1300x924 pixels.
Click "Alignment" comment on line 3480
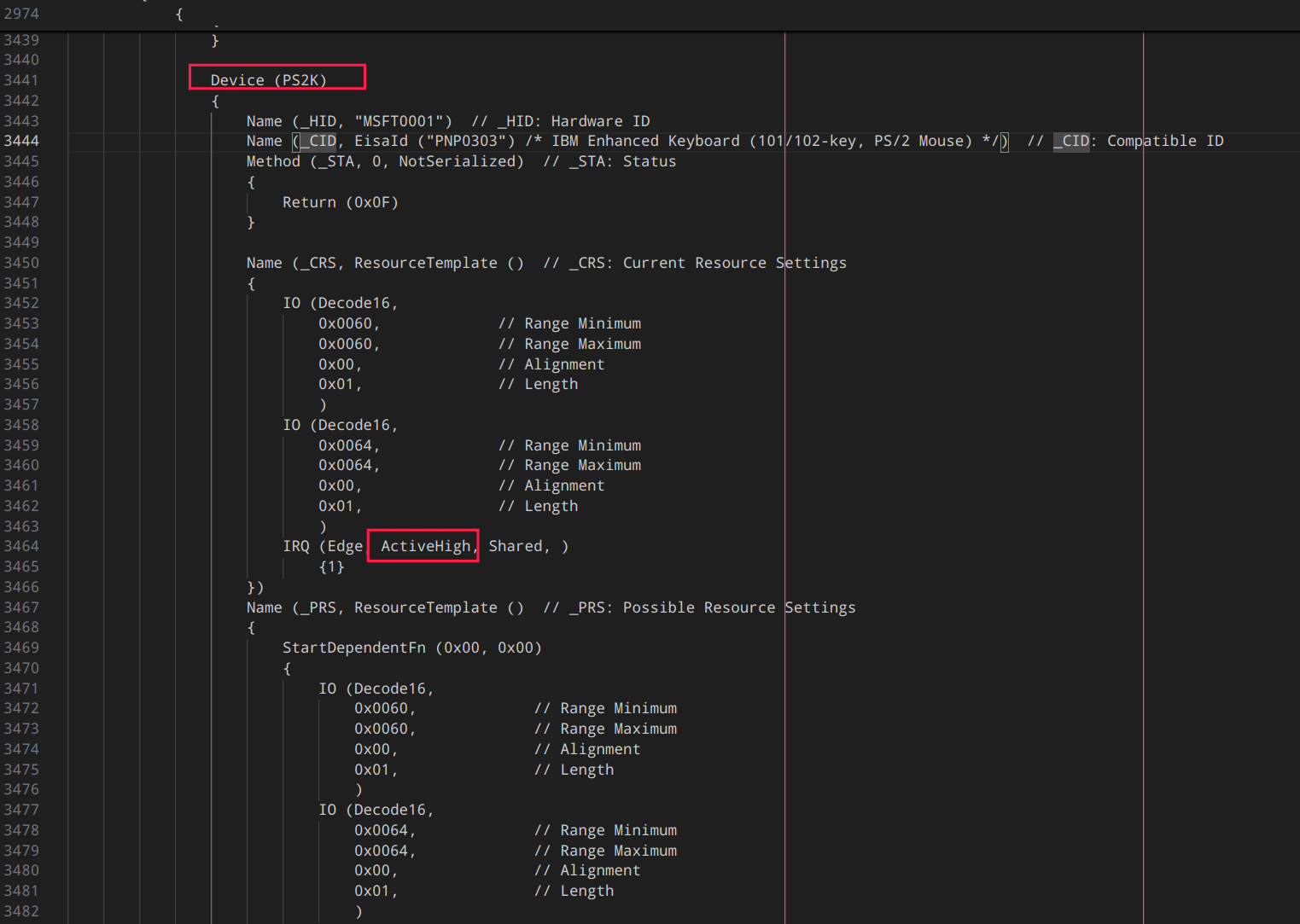coord(600,870)
